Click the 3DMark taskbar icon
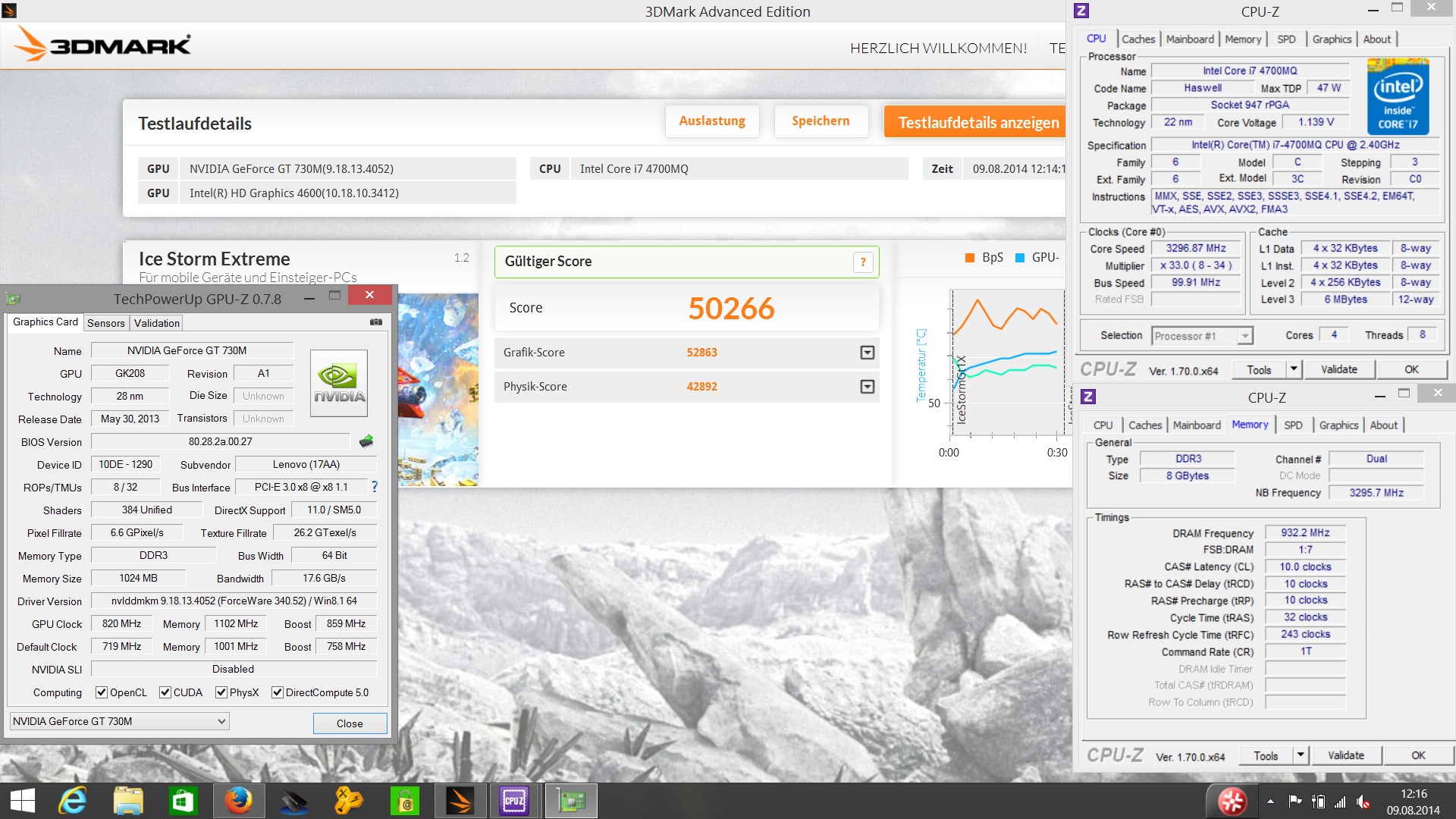 pyautogui.click(x=460, y=801)
